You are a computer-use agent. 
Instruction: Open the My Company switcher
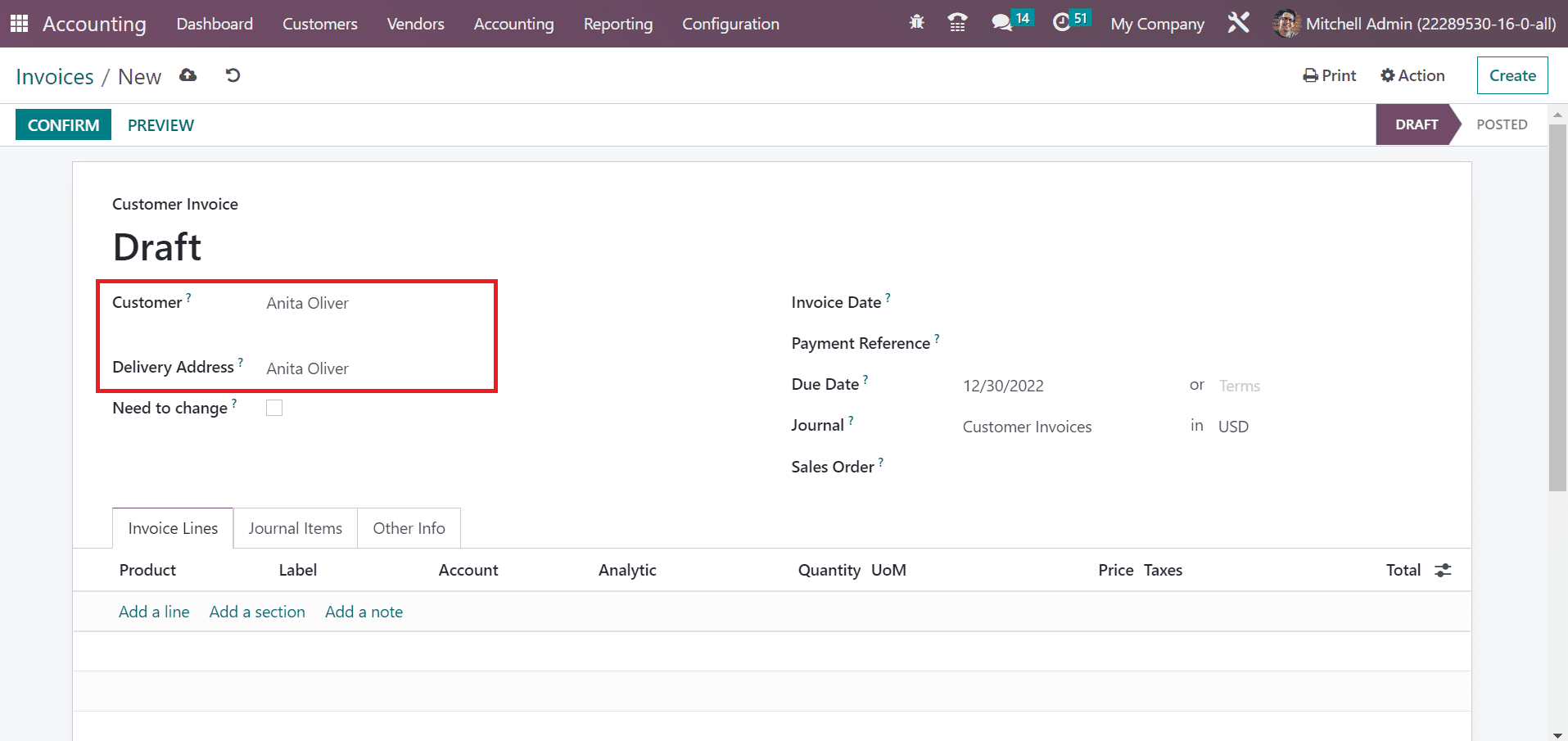click(x=1157, y=24)
